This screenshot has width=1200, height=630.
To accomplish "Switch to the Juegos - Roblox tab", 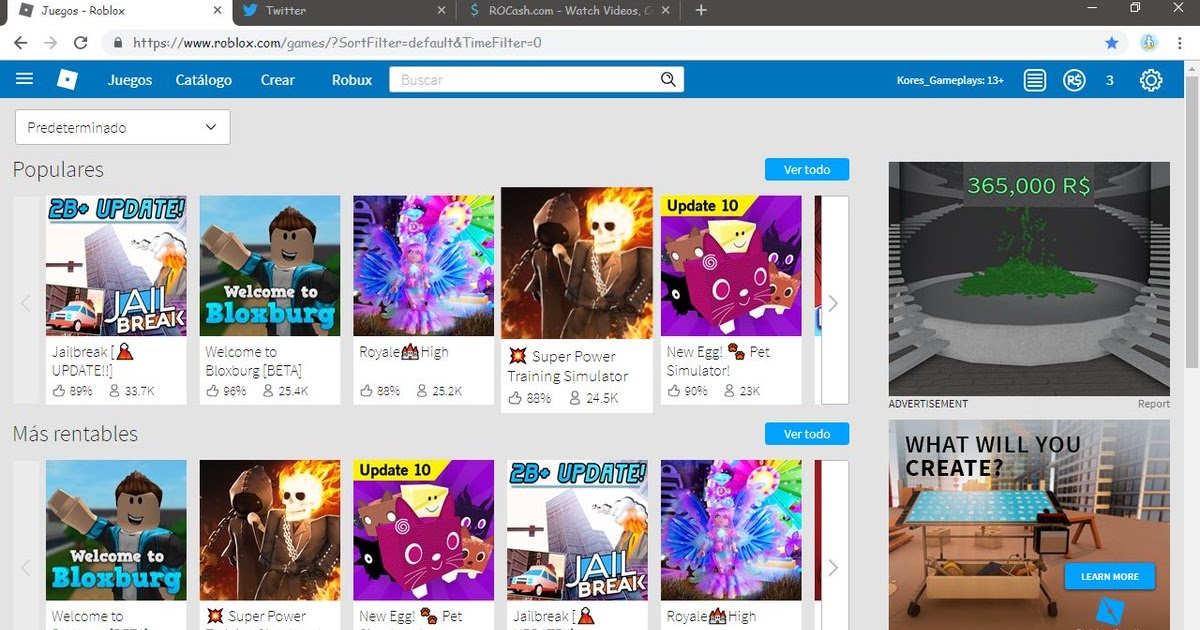I will click(x=117, y=10).
